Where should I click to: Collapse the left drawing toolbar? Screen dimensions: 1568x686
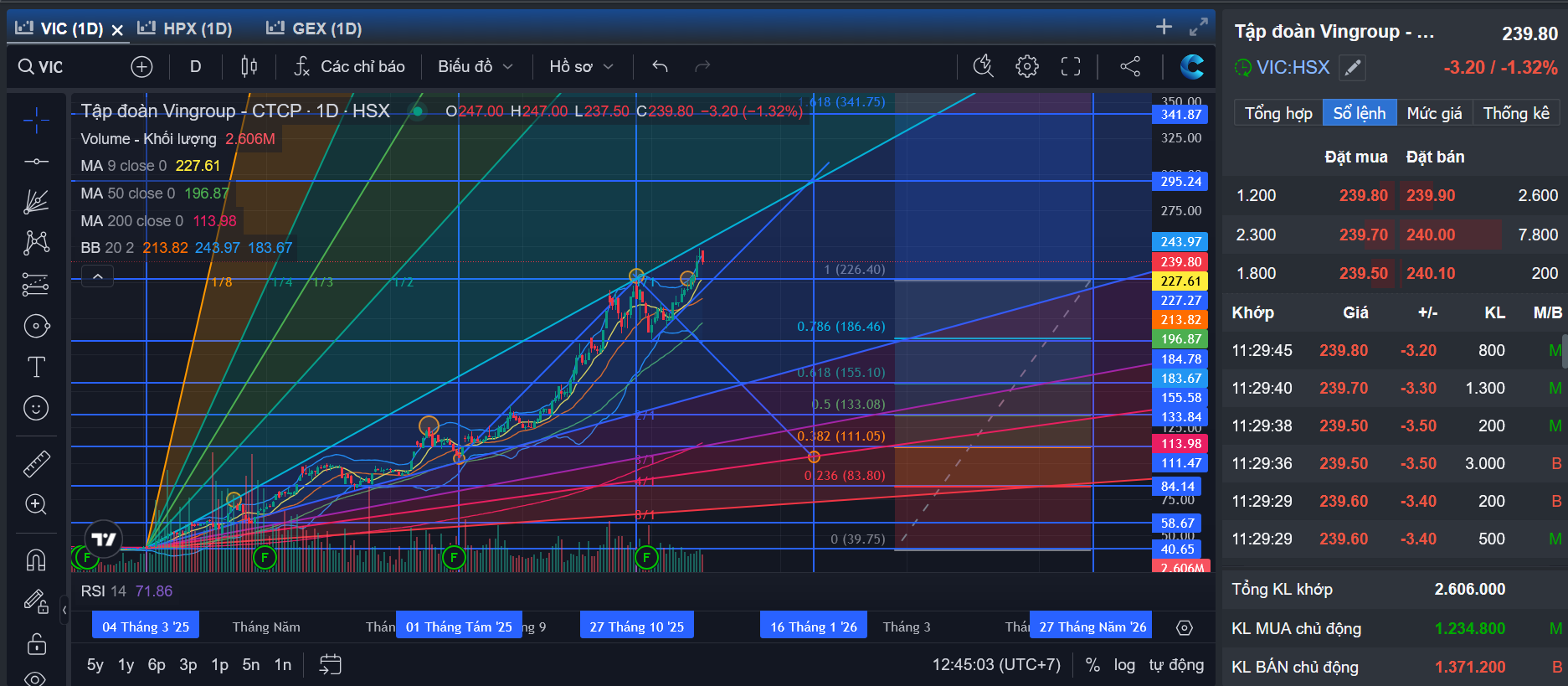[64, 610]
